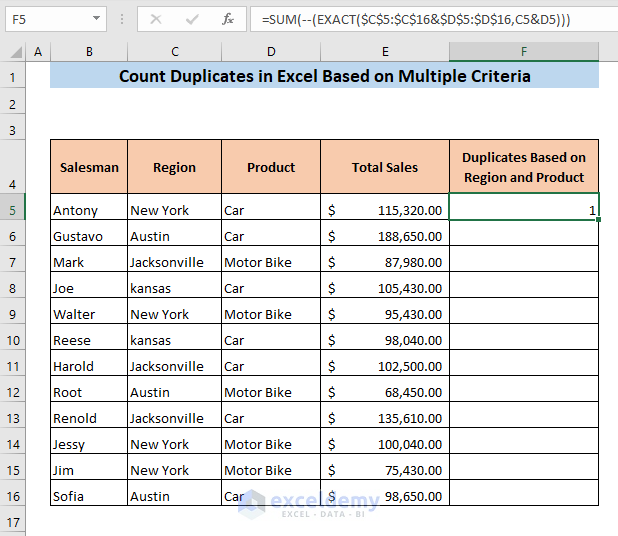618x536 pixels.
Task: Click the fill handle of cell F5
Action: (598, 219)
